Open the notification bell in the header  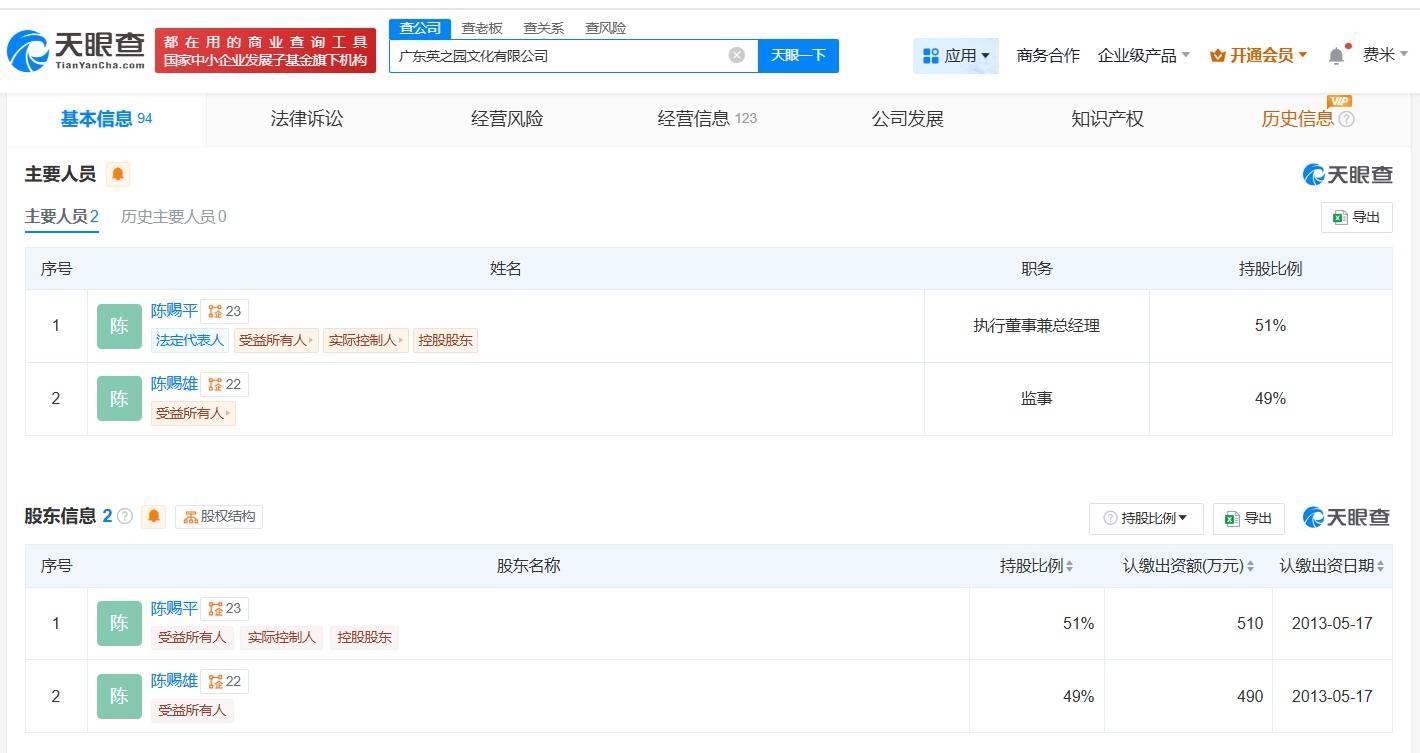pyautogui.click(x=1336, y=56)
